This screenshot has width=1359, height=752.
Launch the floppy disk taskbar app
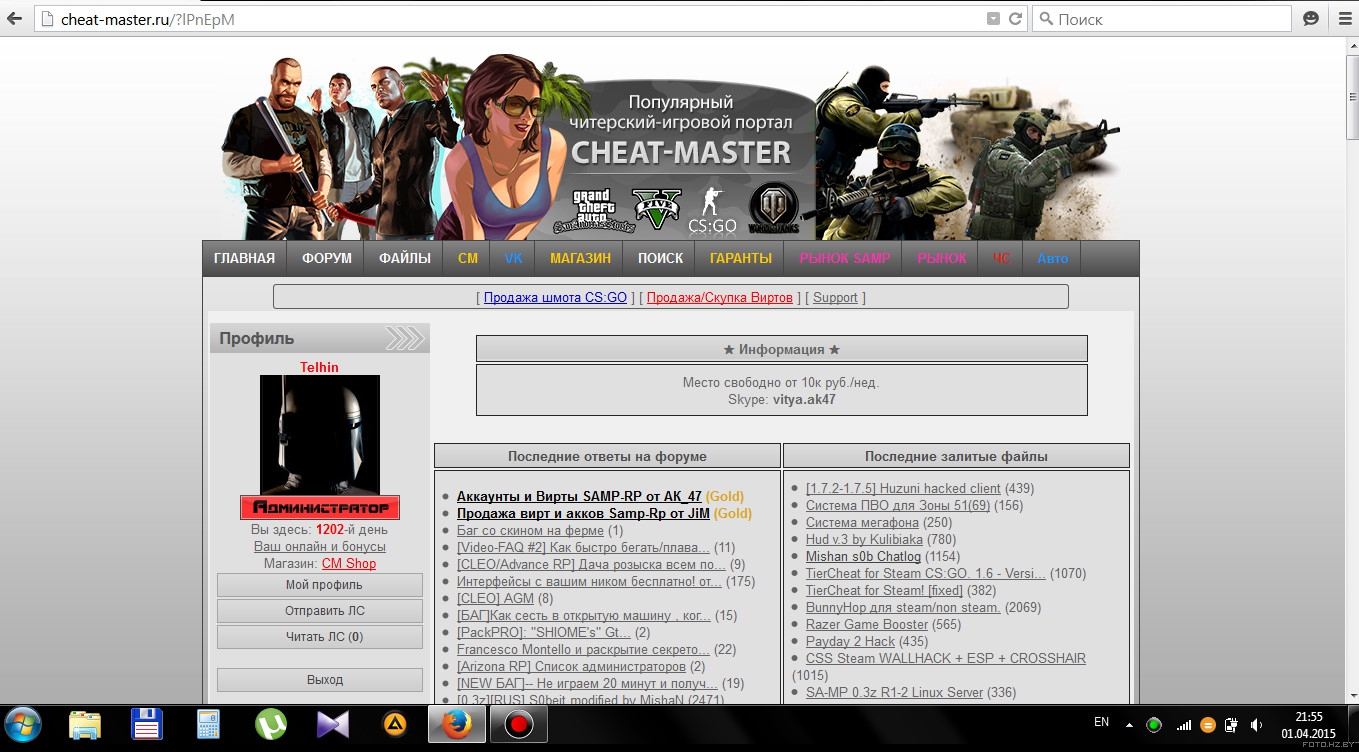(147, 724)
